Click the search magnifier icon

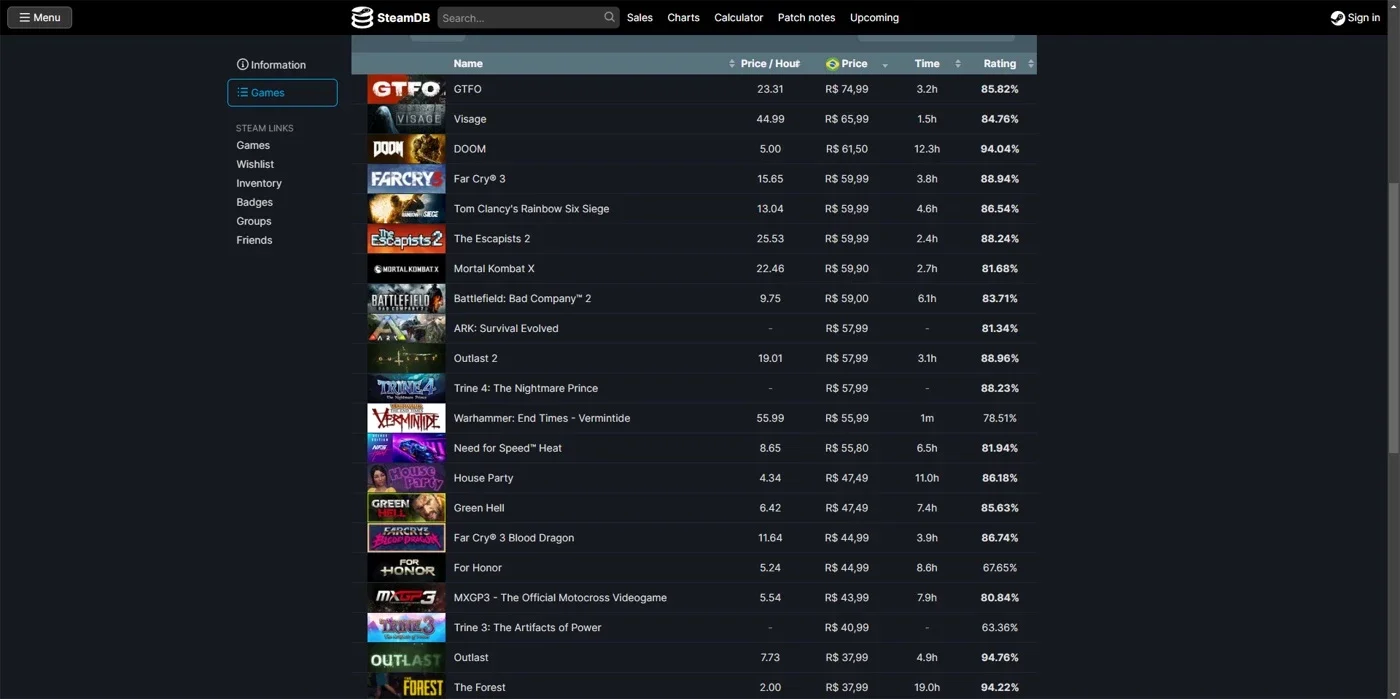tap(609, 17)
